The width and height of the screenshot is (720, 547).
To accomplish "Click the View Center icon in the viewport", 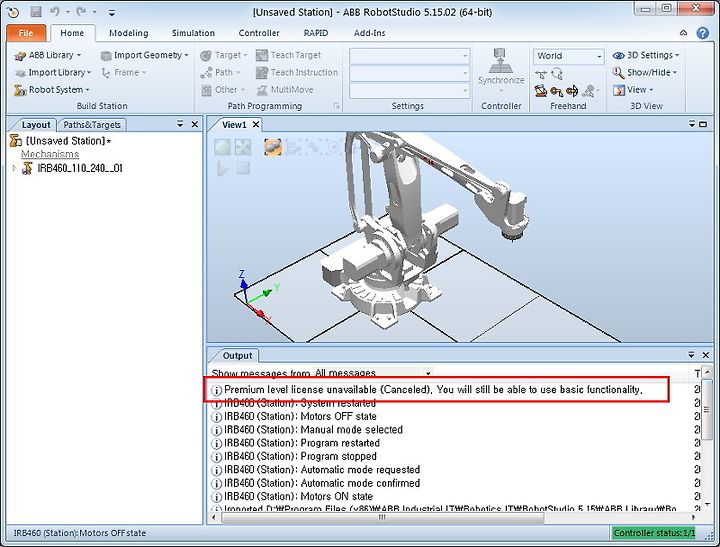I will click(x=242, y=147).
